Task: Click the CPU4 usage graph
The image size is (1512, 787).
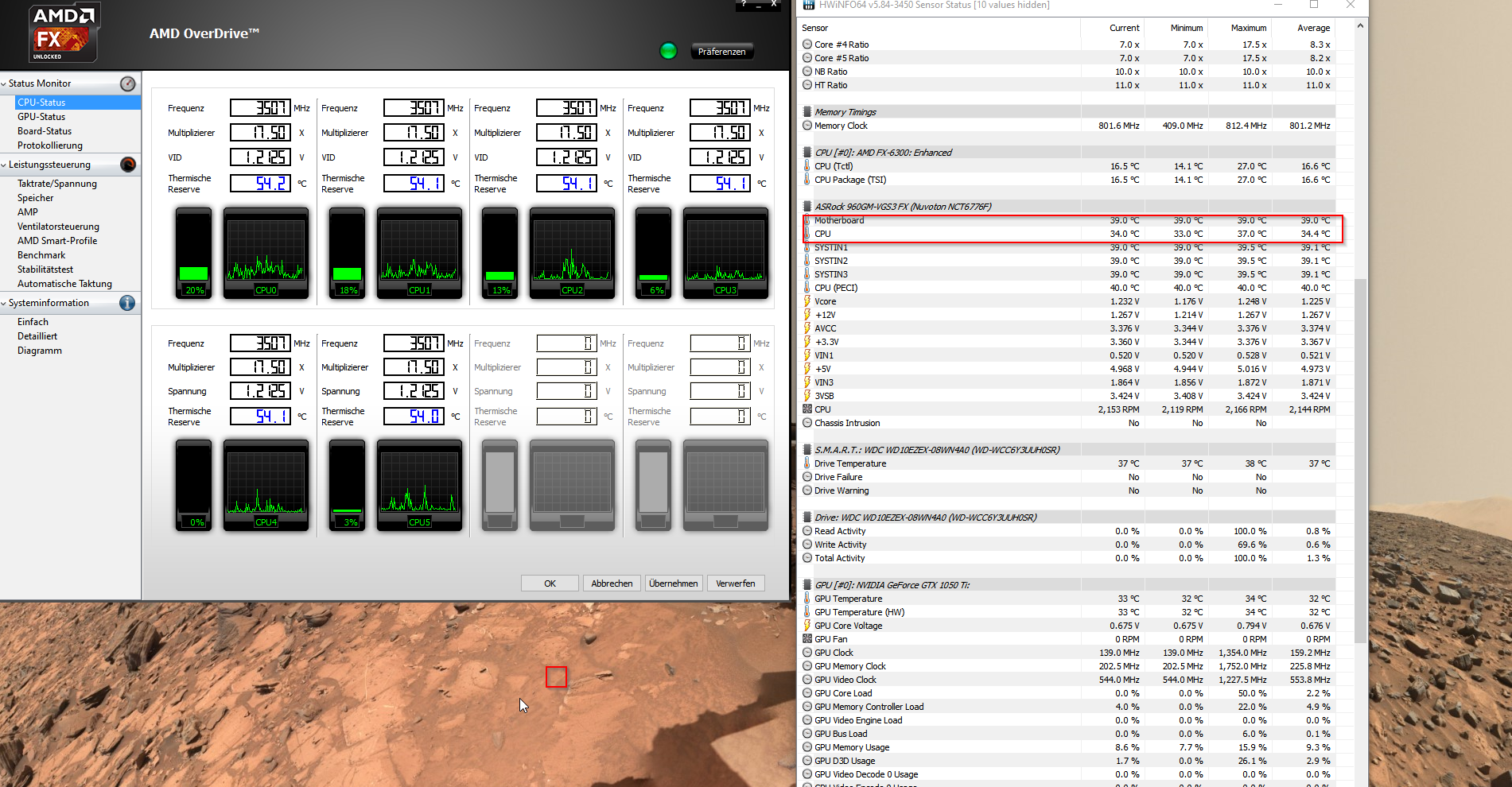Action: pos(266,485)
